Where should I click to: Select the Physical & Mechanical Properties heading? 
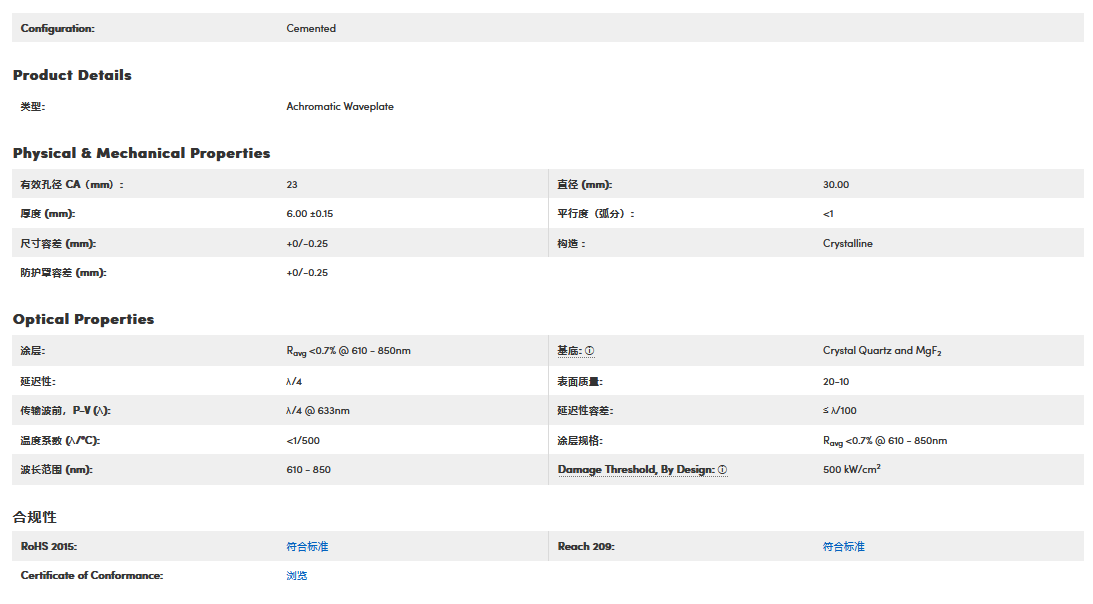coord(141,153)
